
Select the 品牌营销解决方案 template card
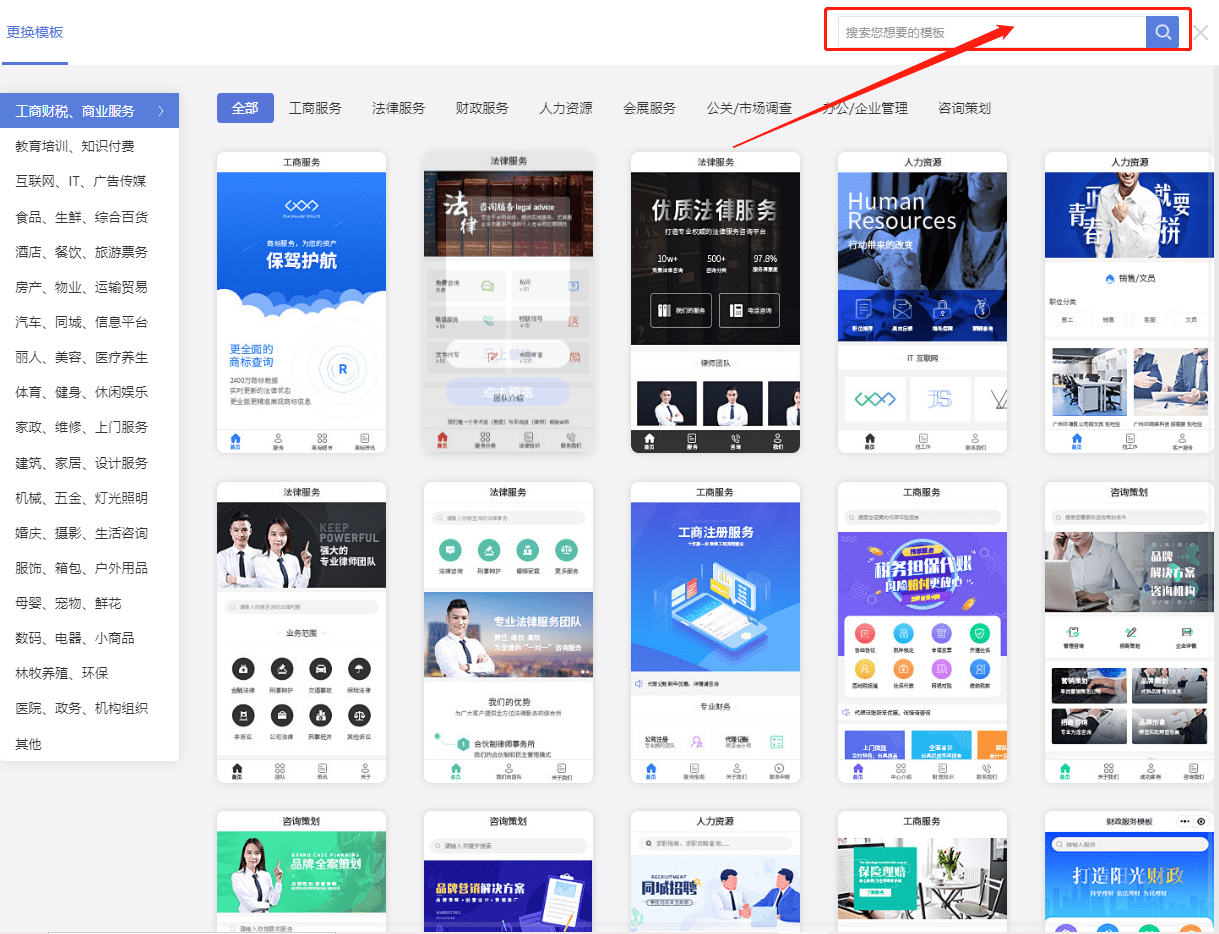tap(508, 872)
